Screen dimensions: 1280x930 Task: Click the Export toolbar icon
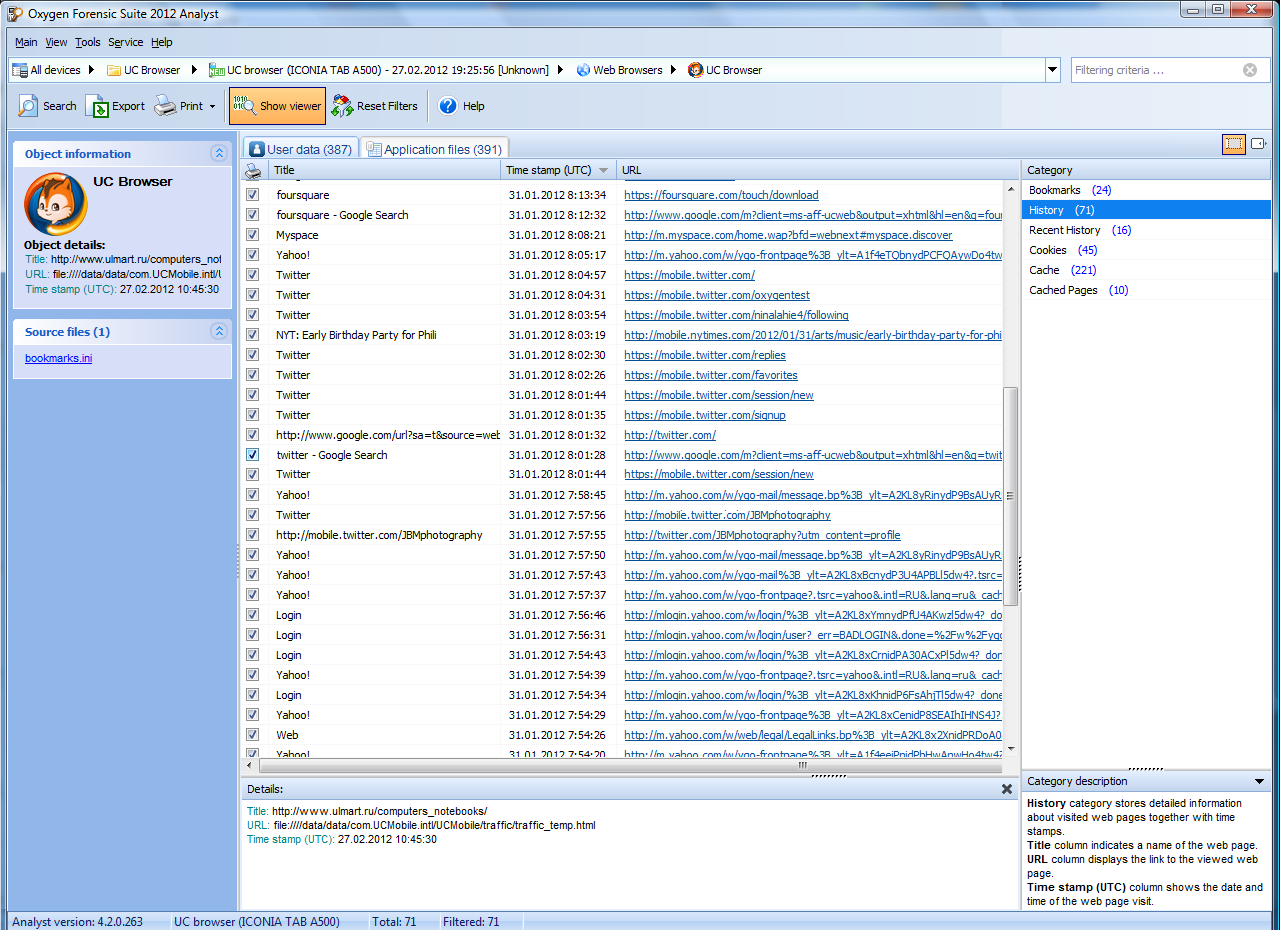97,106
